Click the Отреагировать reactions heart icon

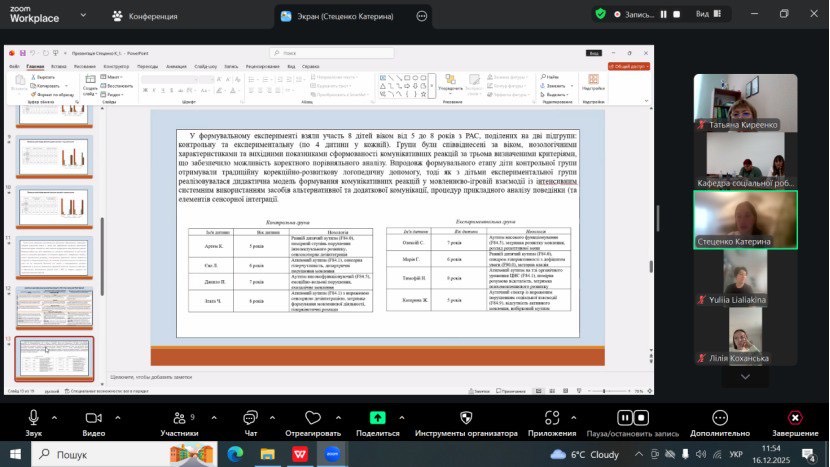311,418
